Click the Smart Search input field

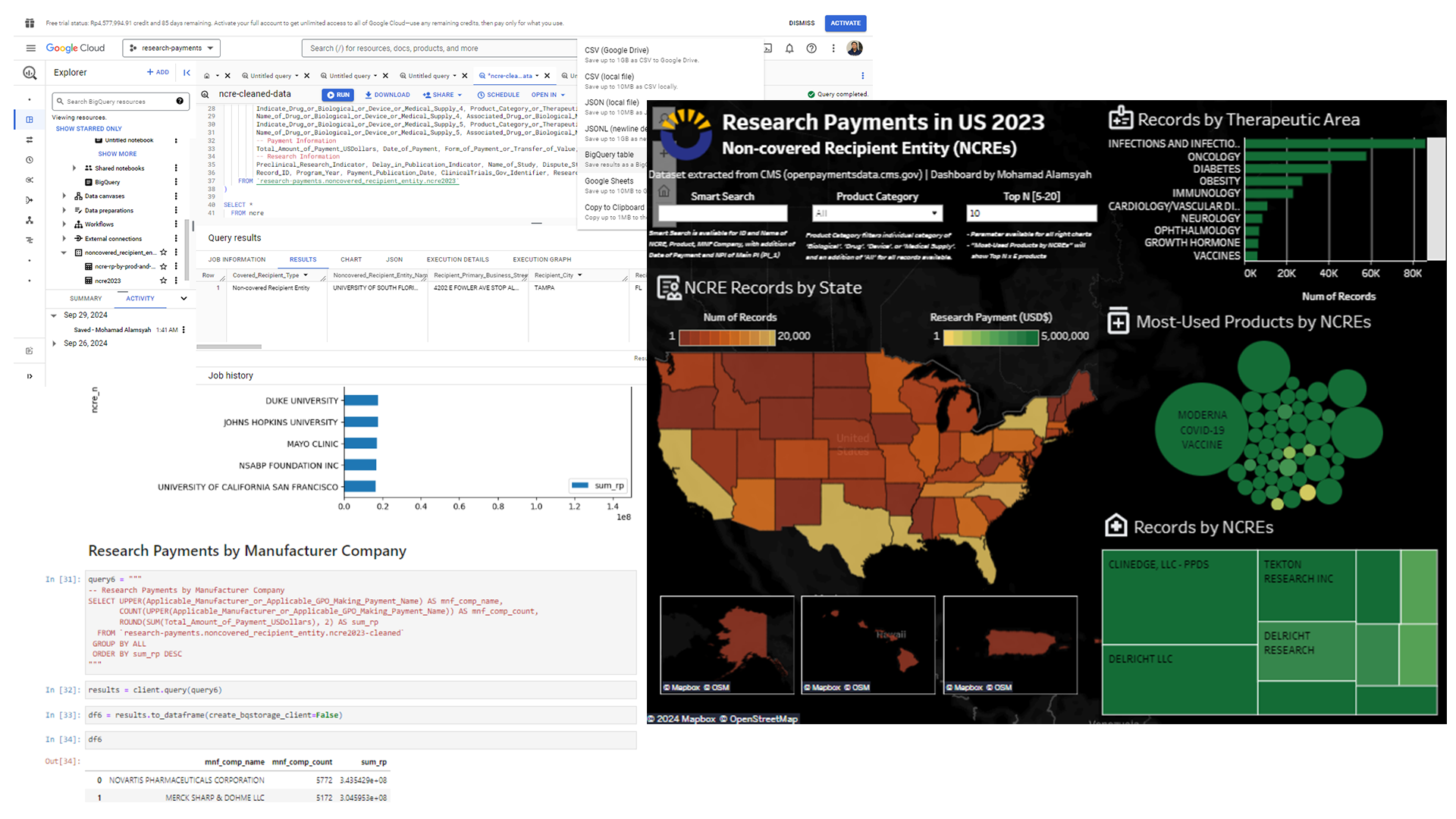(723, 213)
